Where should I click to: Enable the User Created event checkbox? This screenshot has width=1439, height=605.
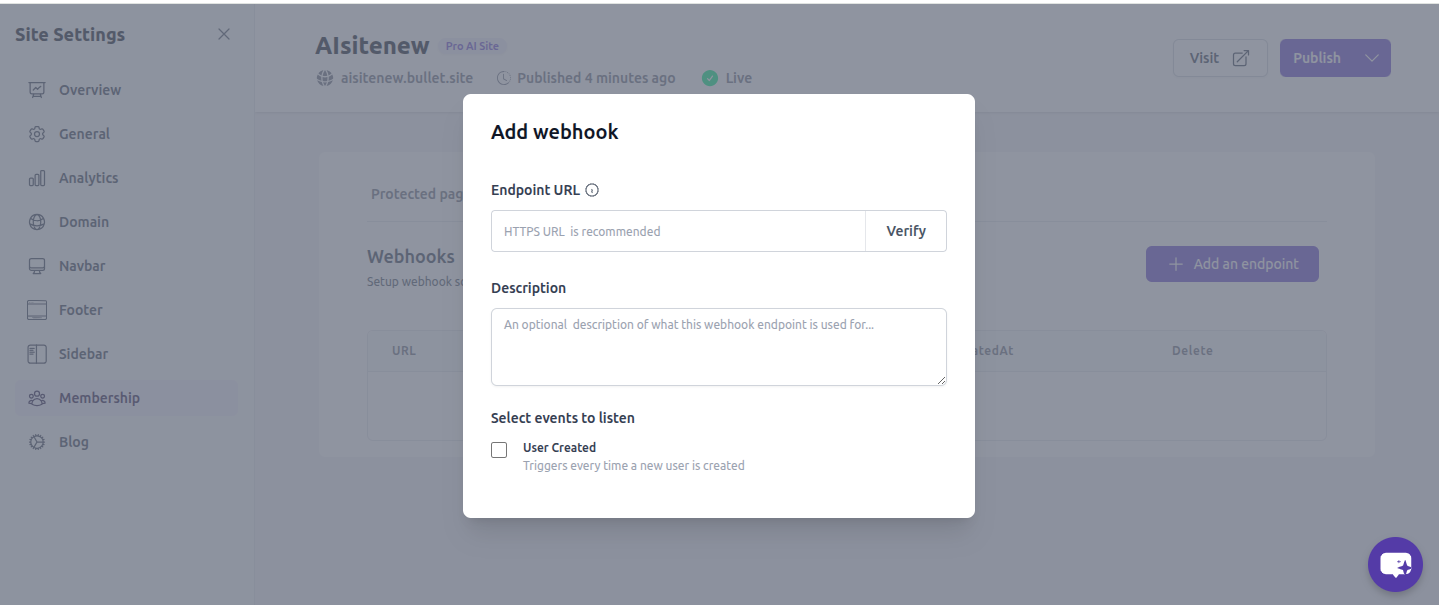point(499,450)
